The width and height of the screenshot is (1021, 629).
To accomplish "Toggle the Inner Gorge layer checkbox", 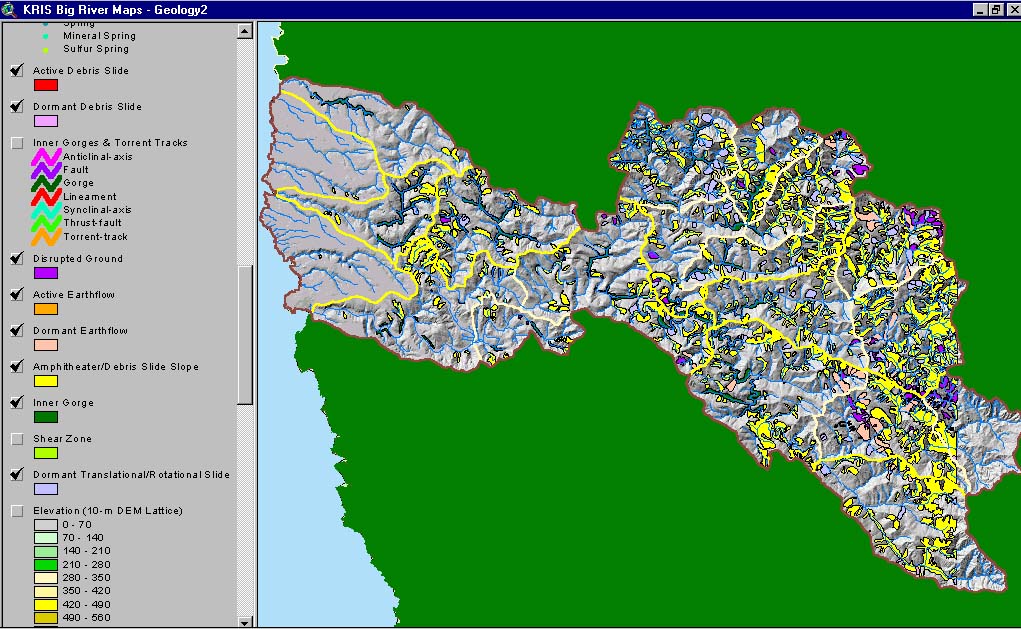I will (x=17, y=402).
